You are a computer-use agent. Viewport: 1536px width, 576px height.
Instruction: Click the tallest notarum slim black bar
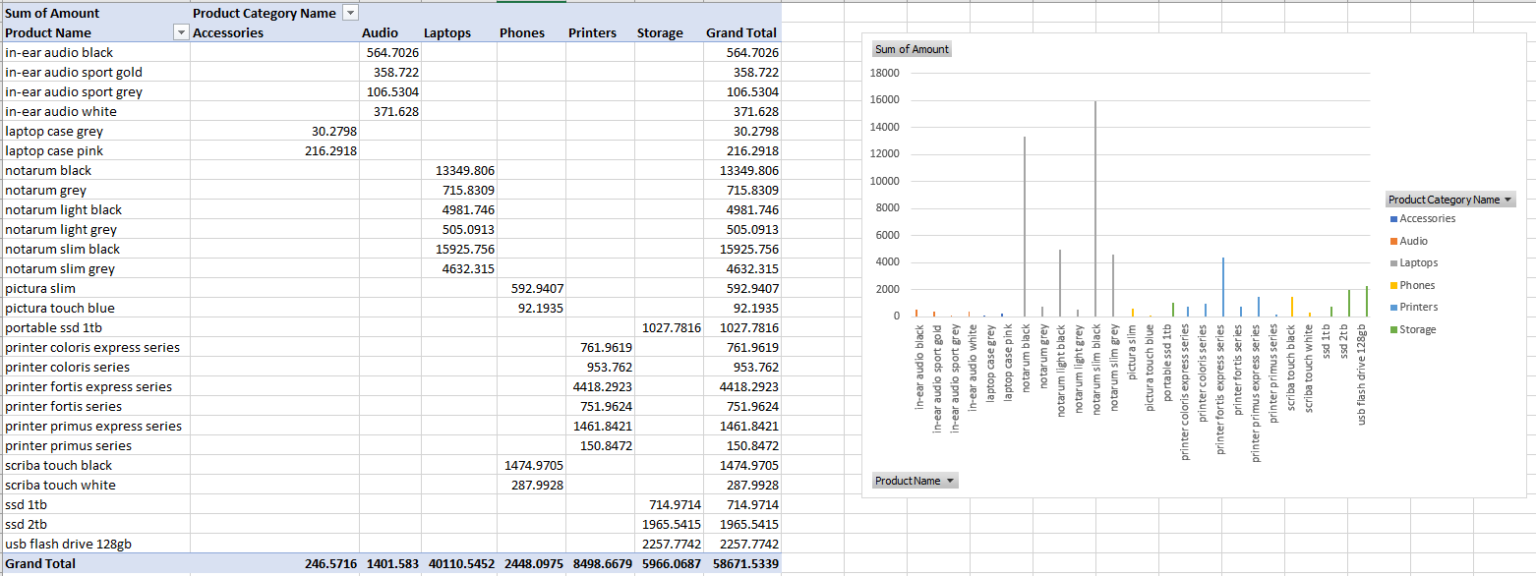1096,200
